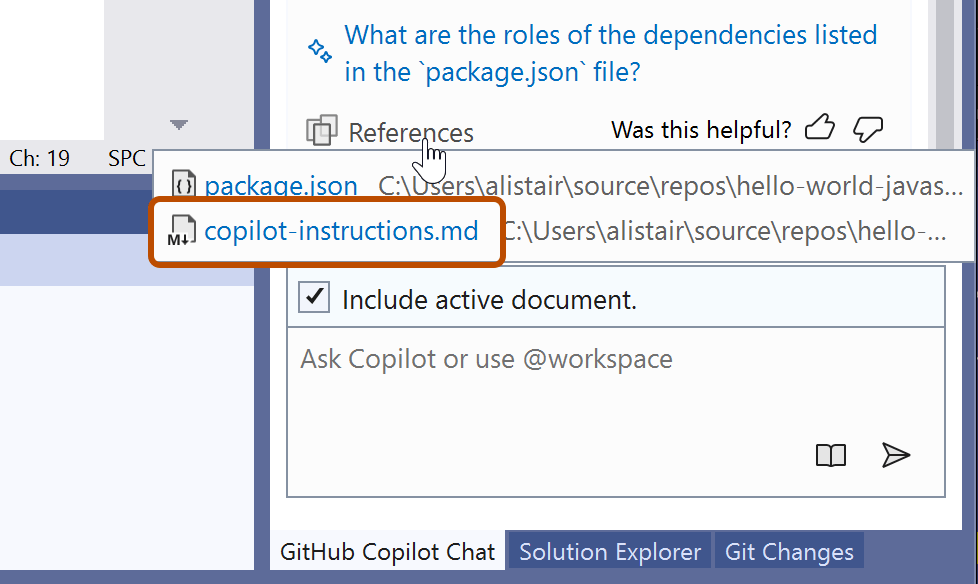Click the SPC indicator in the status bar
978x584 pixels.
126,158
